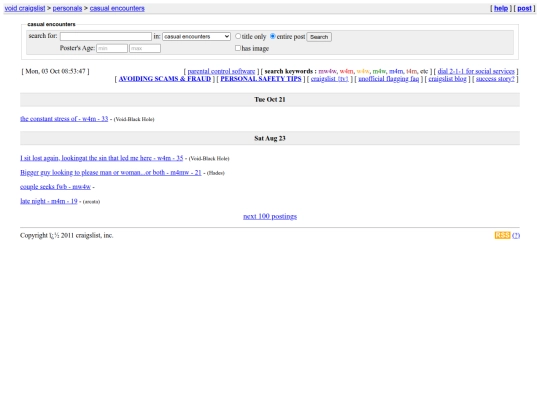Select the entire post radio button
Viewport: 540px width, 405px height.
click(273, 36)
